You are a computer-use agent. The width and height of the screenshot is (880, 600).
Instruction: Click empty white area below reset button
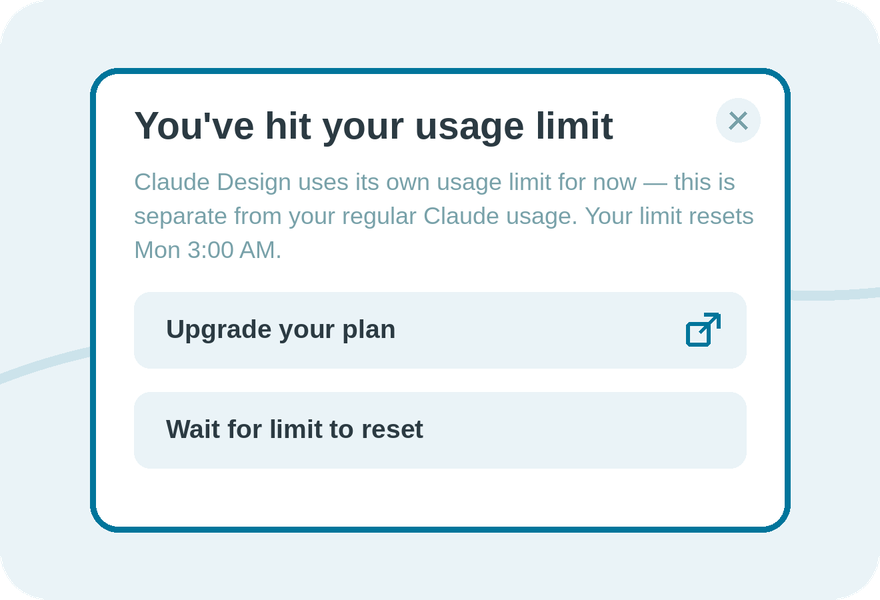click(440, 497)
